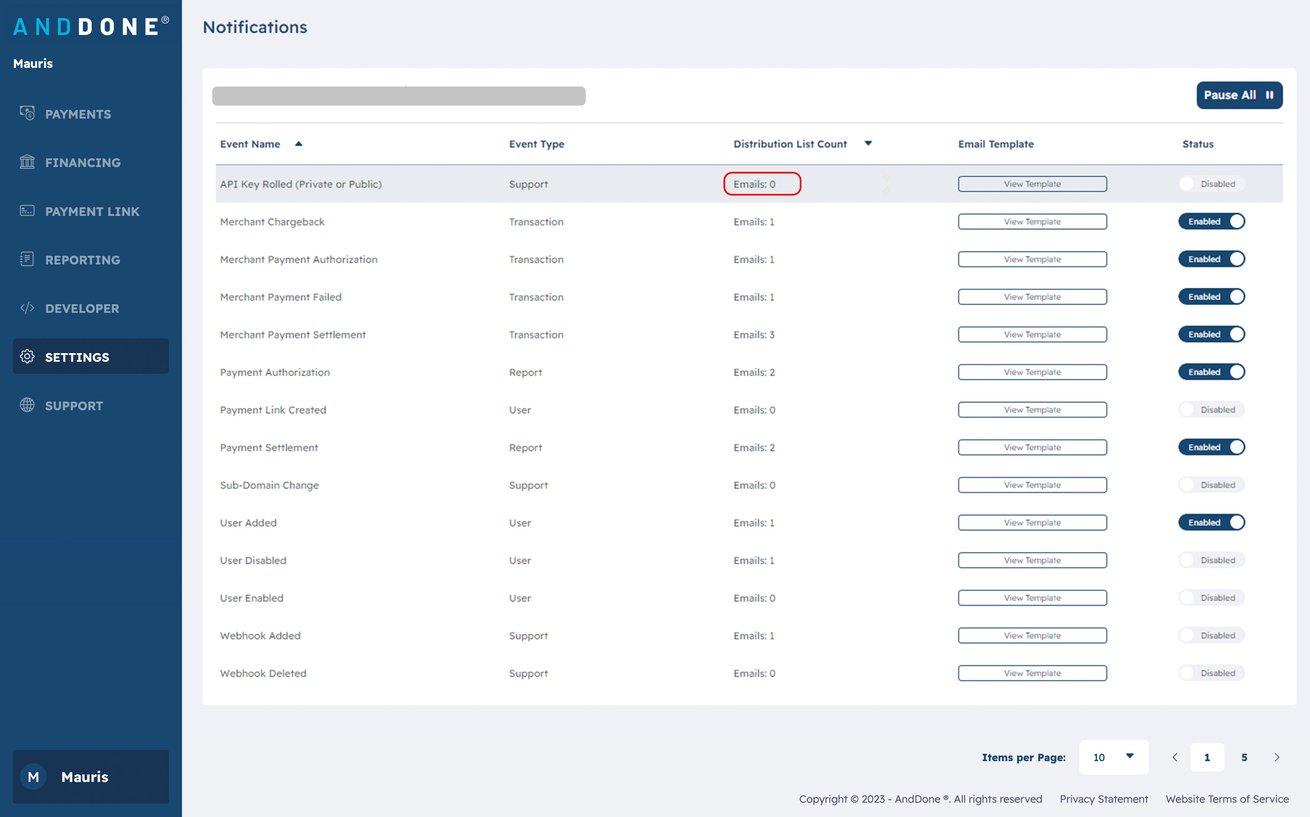Viewport: 1310px width, 817px height.
Task: View Template for Merchant Payment Failed
Action: click(x=1032, y=296)
